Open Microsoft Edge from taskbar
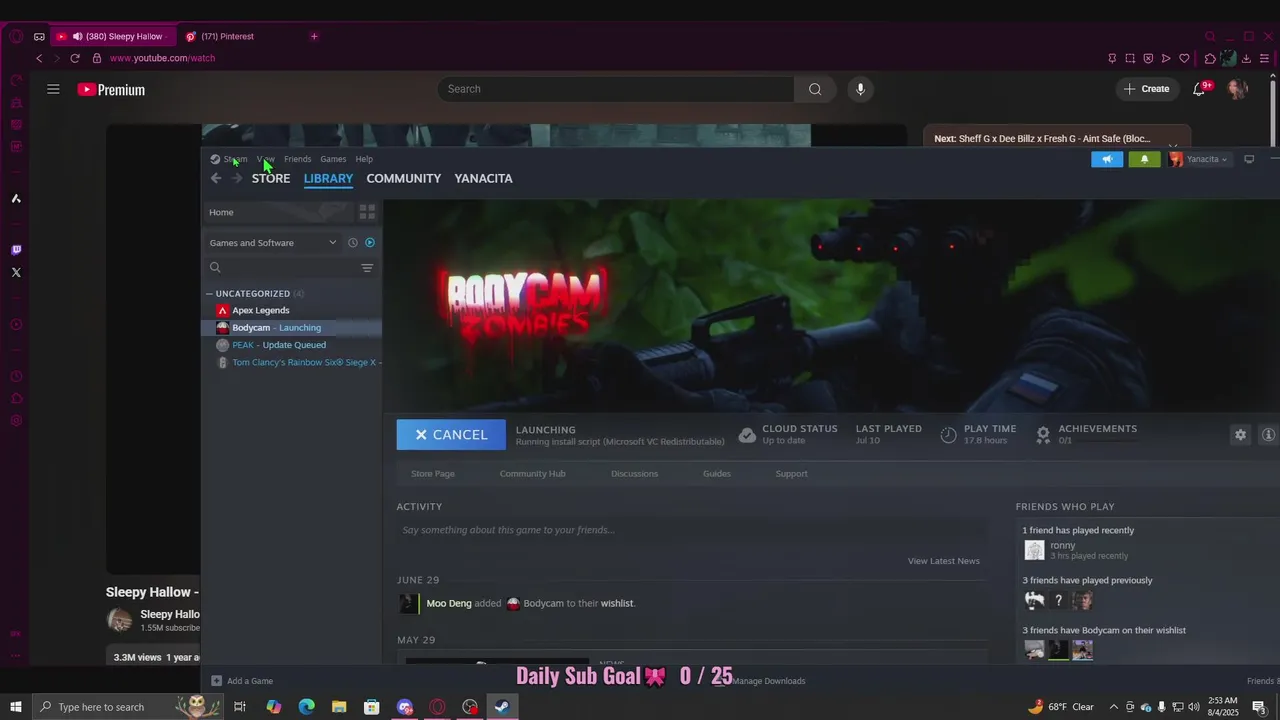The width and height of the screenshot is (1280, 720). coord(306,707)
